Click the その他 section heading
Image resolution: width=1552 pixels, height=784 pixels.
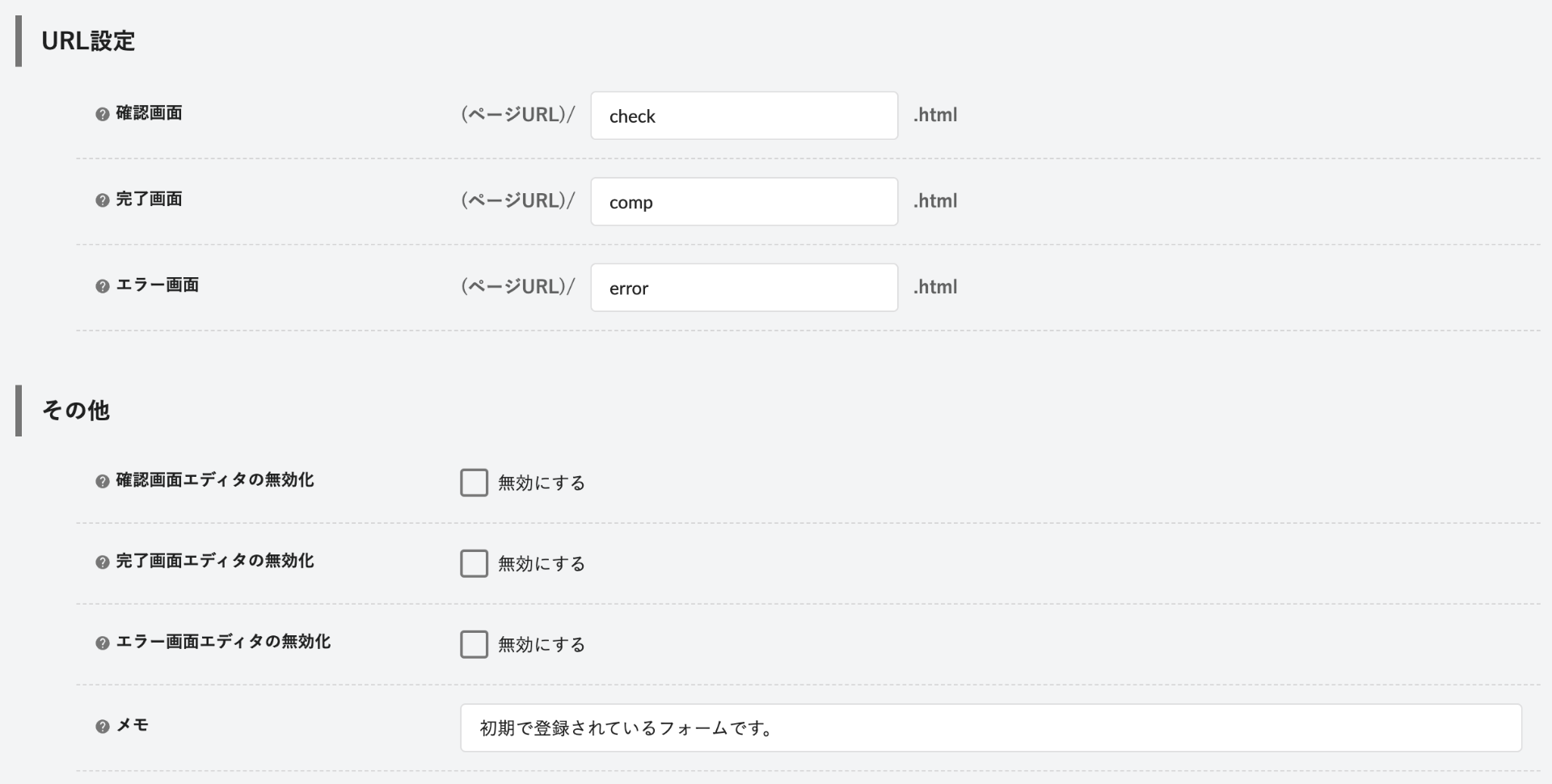(x=77, y=411)
